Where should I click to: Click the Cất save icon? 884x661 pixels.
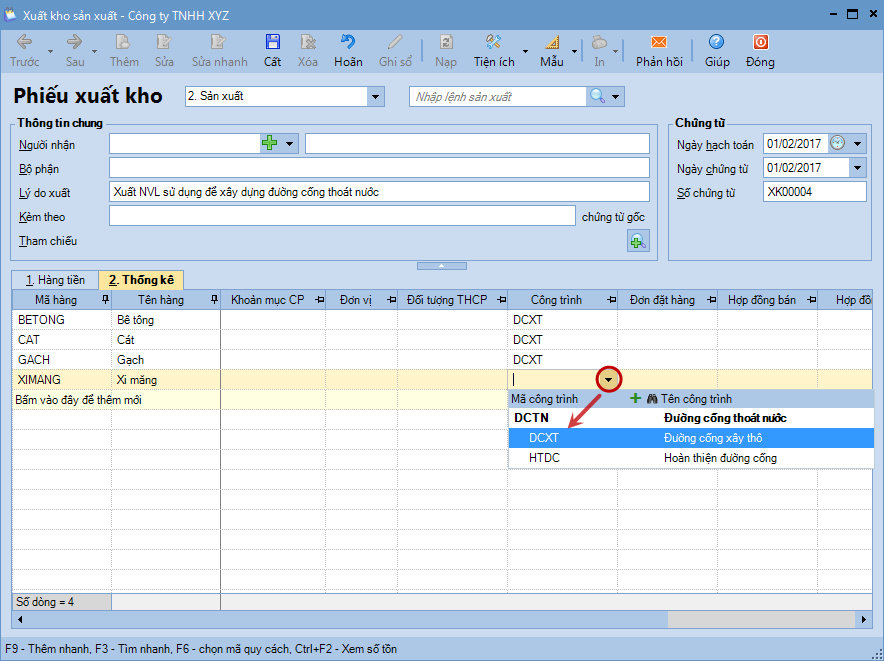tap(272, 43)
